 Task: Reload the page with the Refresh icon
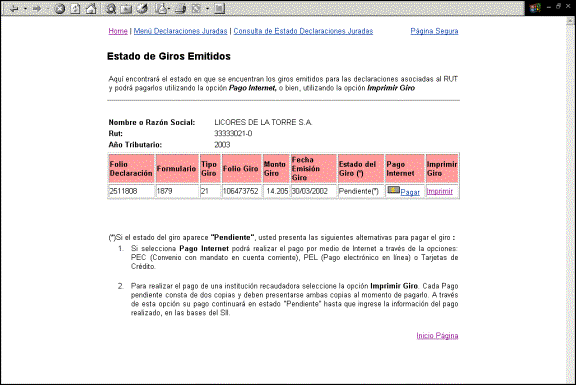click(75, 9)
